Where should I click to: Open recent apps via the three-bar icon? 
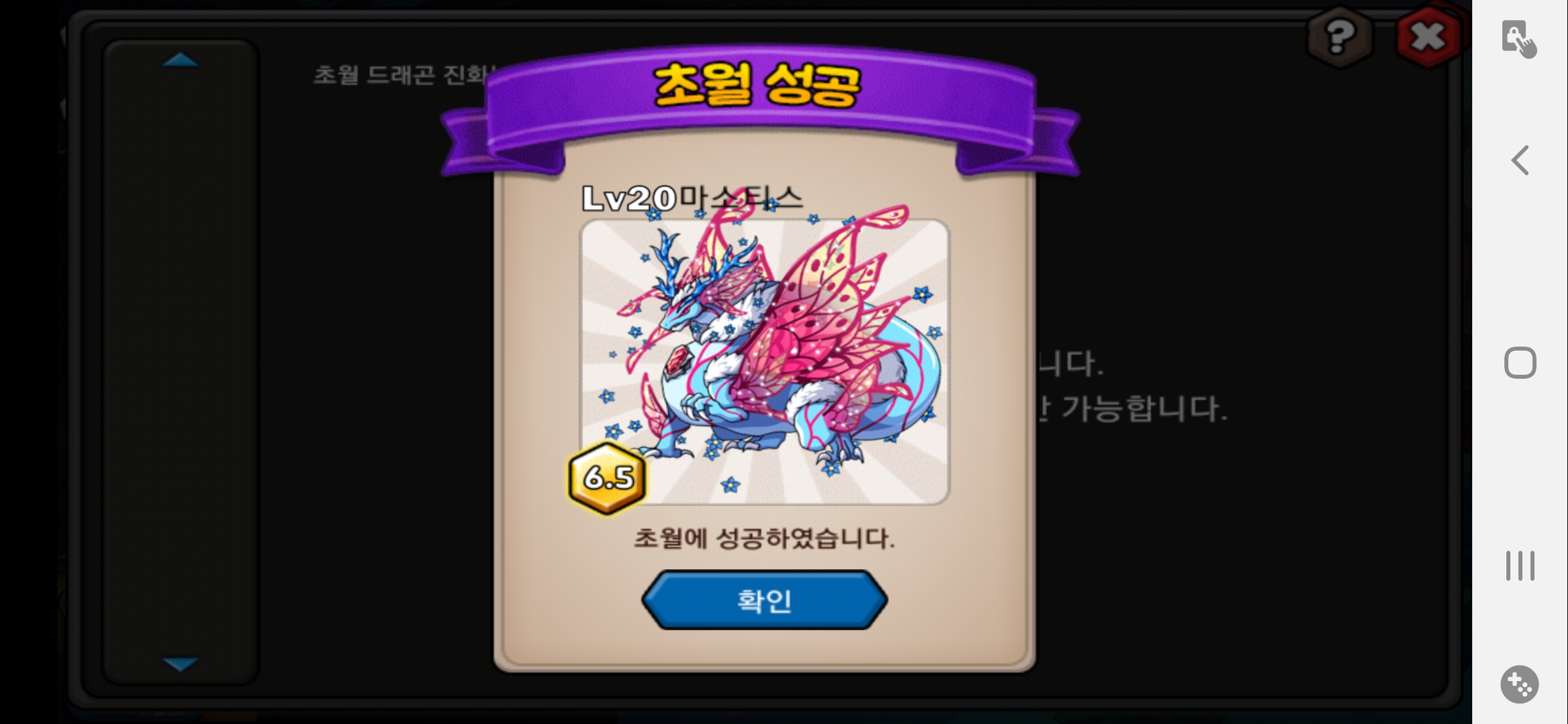1520,566
